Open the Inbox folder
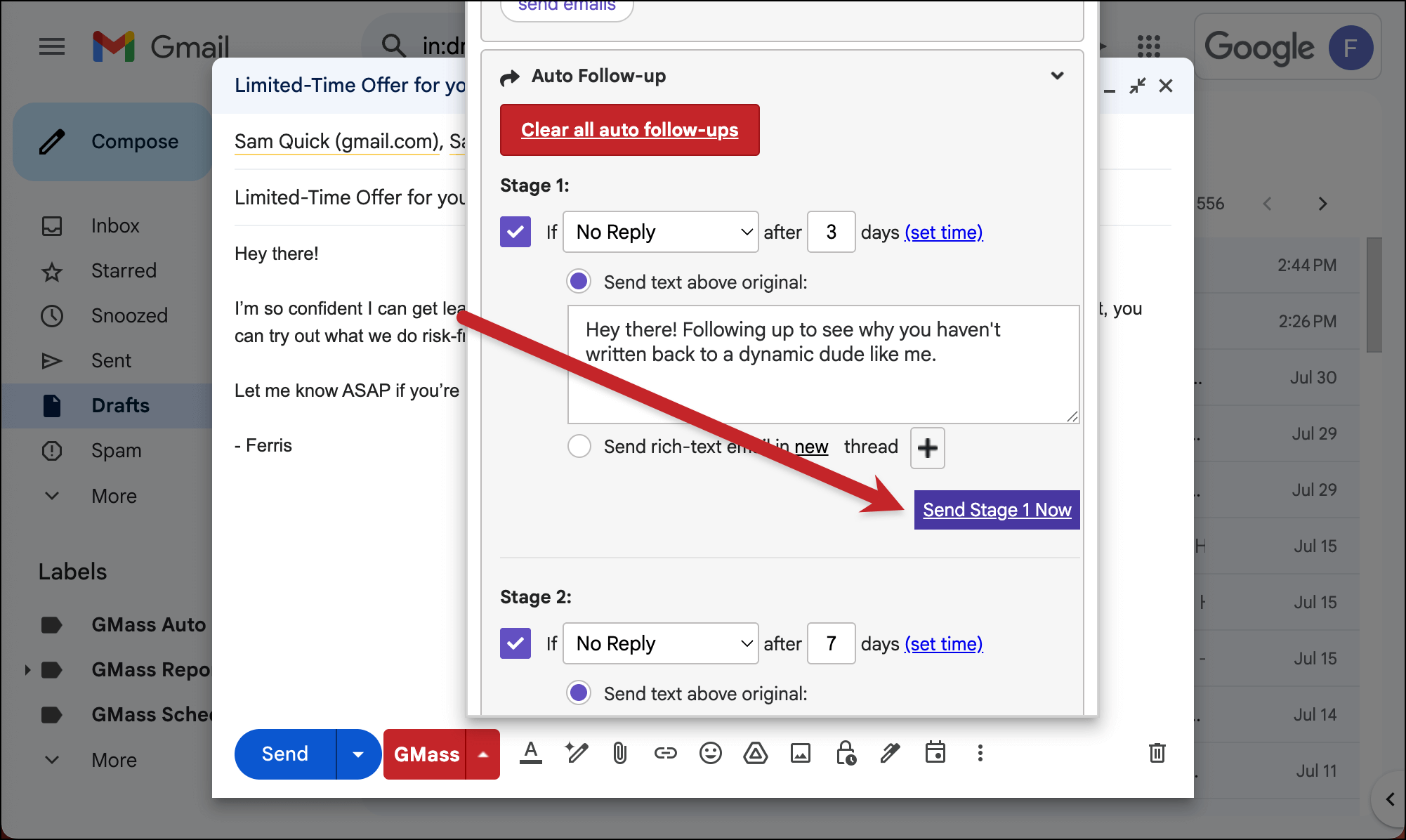 (115, 225)
